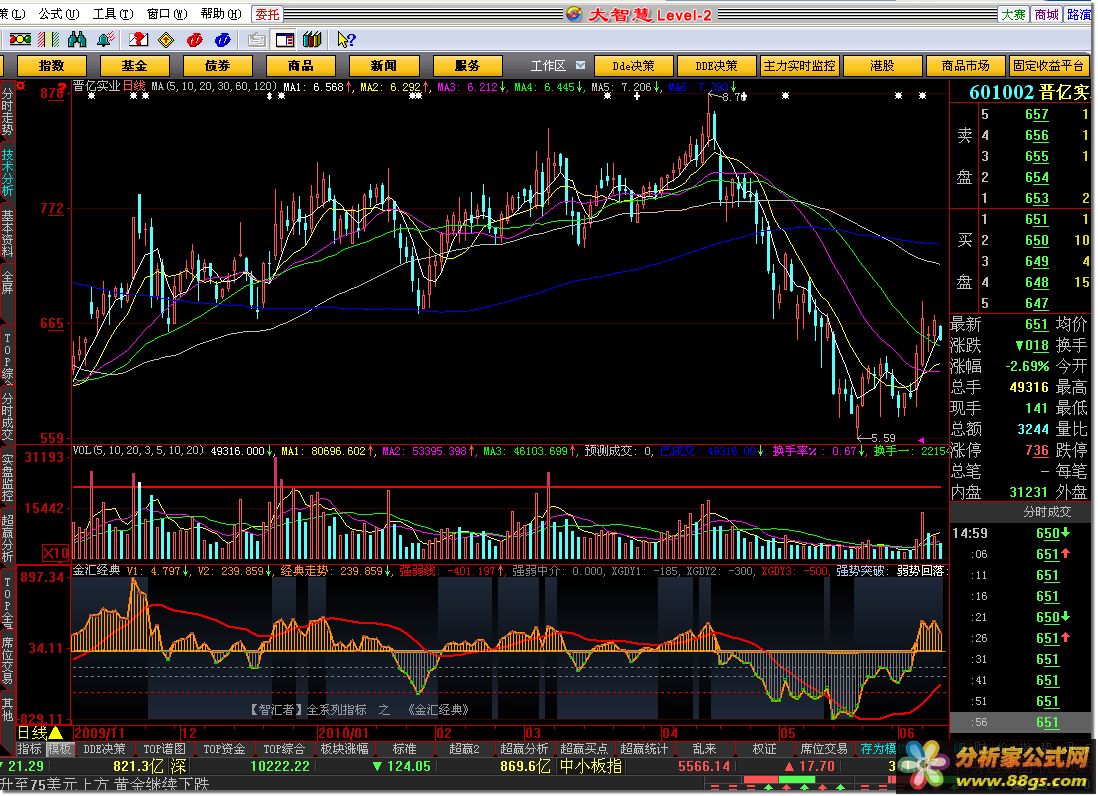Switch to the 超赢买点 bottom tab

click(584, 749)
